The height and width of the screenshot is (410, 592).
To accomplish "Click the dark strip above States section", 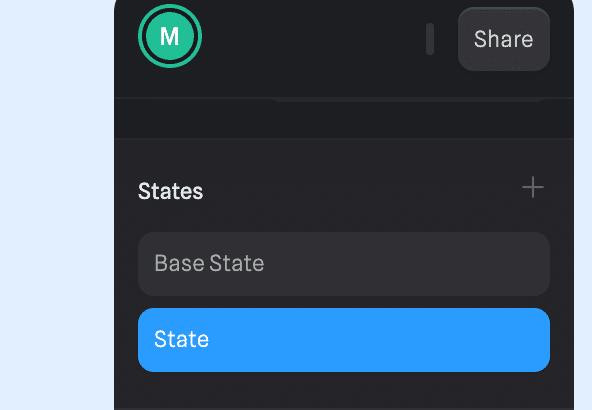I will click(344, 119).
